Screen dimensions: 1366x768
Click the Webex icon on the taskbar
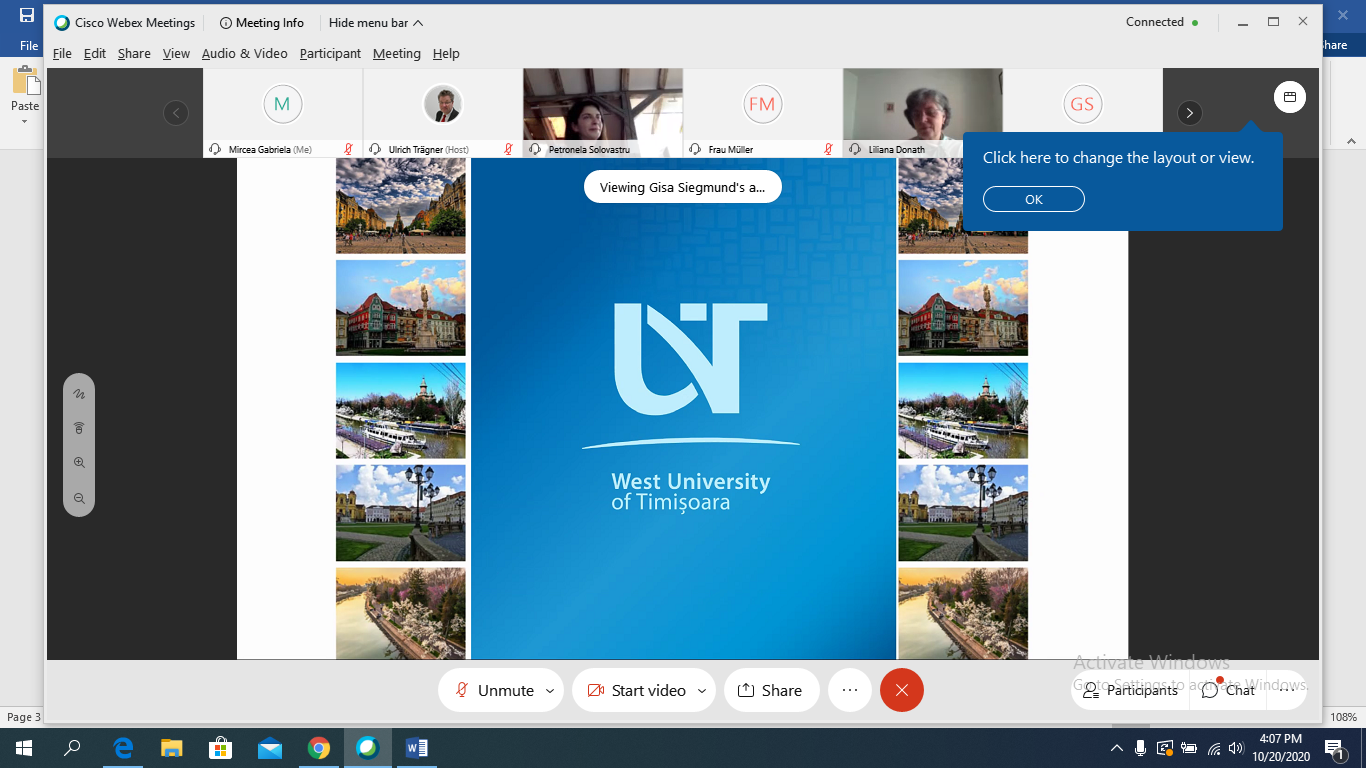click(x=368, y=748)
